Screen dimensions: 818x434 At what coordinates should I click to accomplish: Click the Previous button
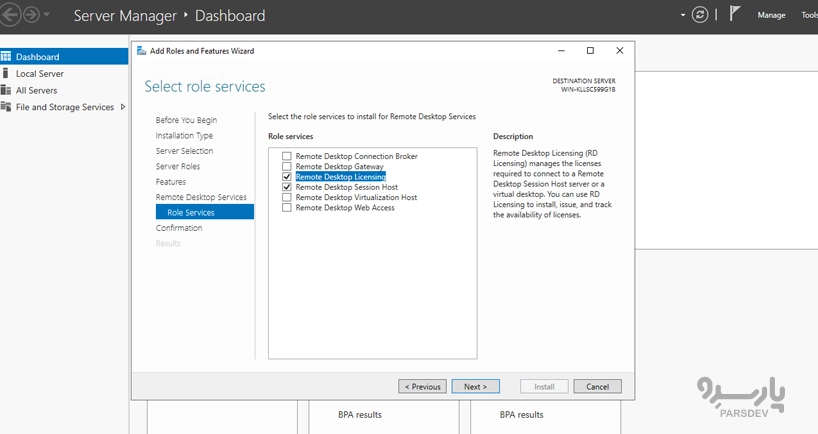(422, 386)
